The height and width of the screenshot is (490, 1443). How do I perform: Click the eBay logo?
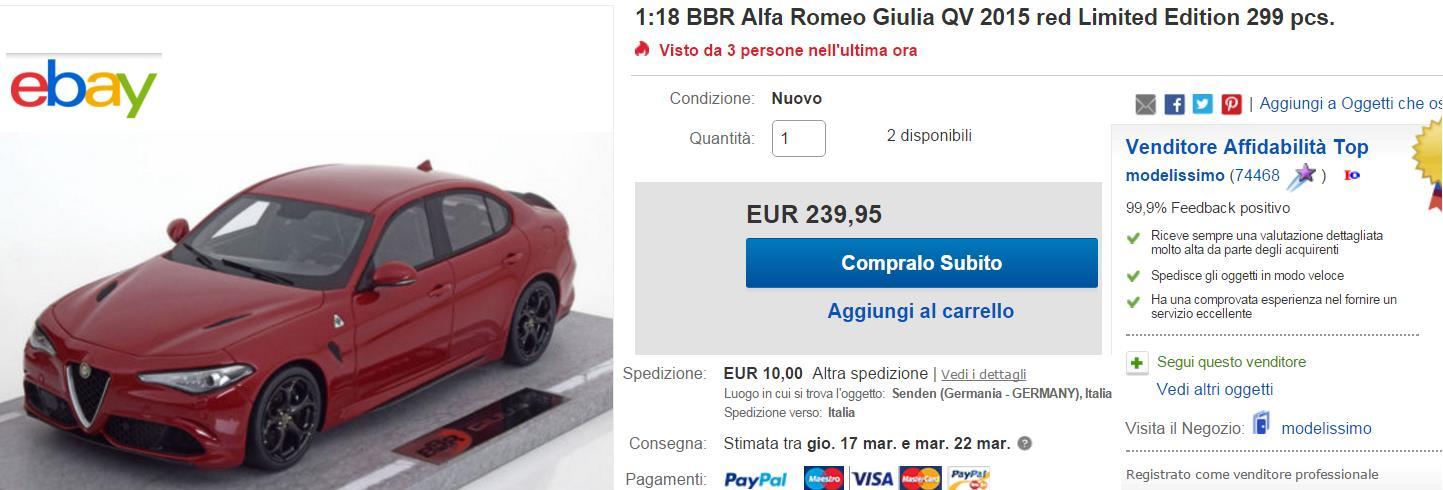click(84, 88)
